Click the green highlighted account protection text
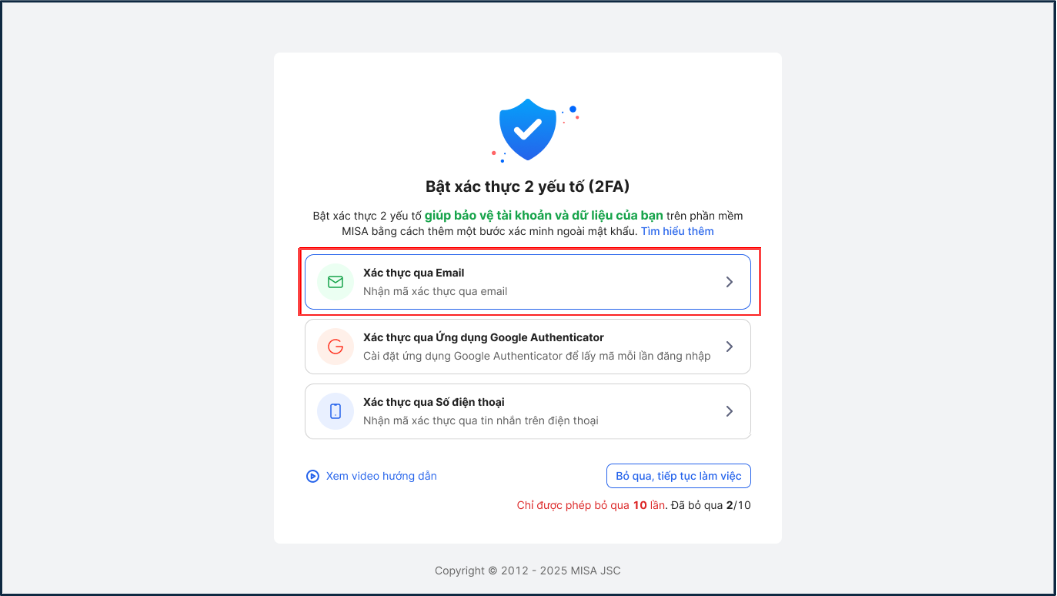The image size is (1057, 596). (x=543, y=216)
